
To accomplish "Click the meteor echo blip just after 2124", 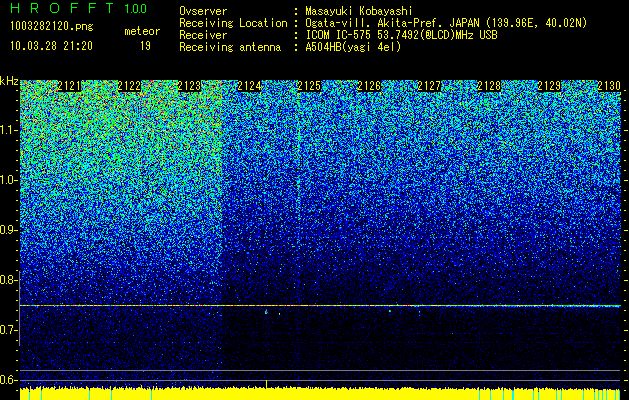I will tap(266, 311).
